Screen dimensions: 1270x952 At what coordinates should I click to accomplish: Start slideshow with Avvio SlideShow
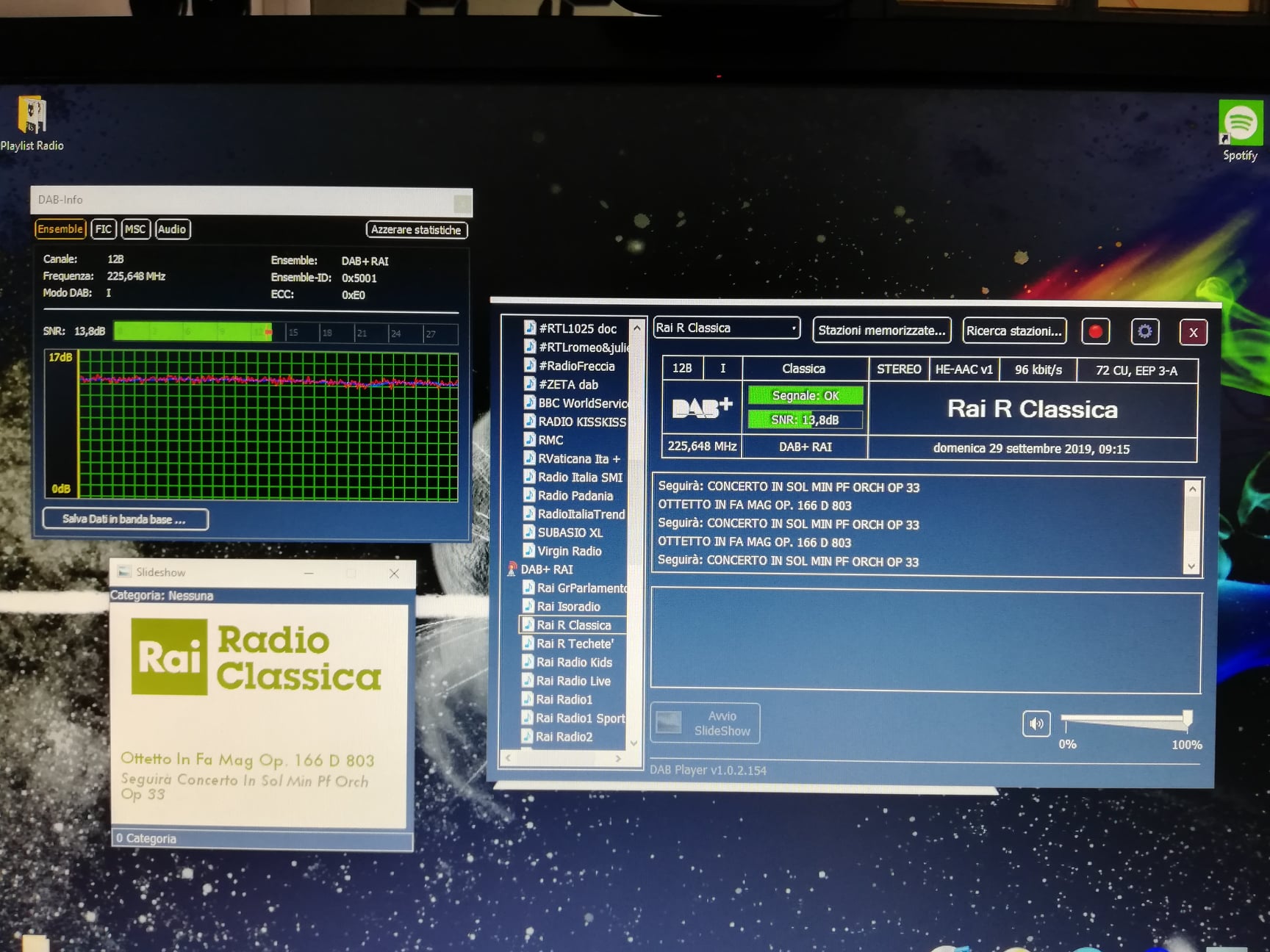coord(706,724)
